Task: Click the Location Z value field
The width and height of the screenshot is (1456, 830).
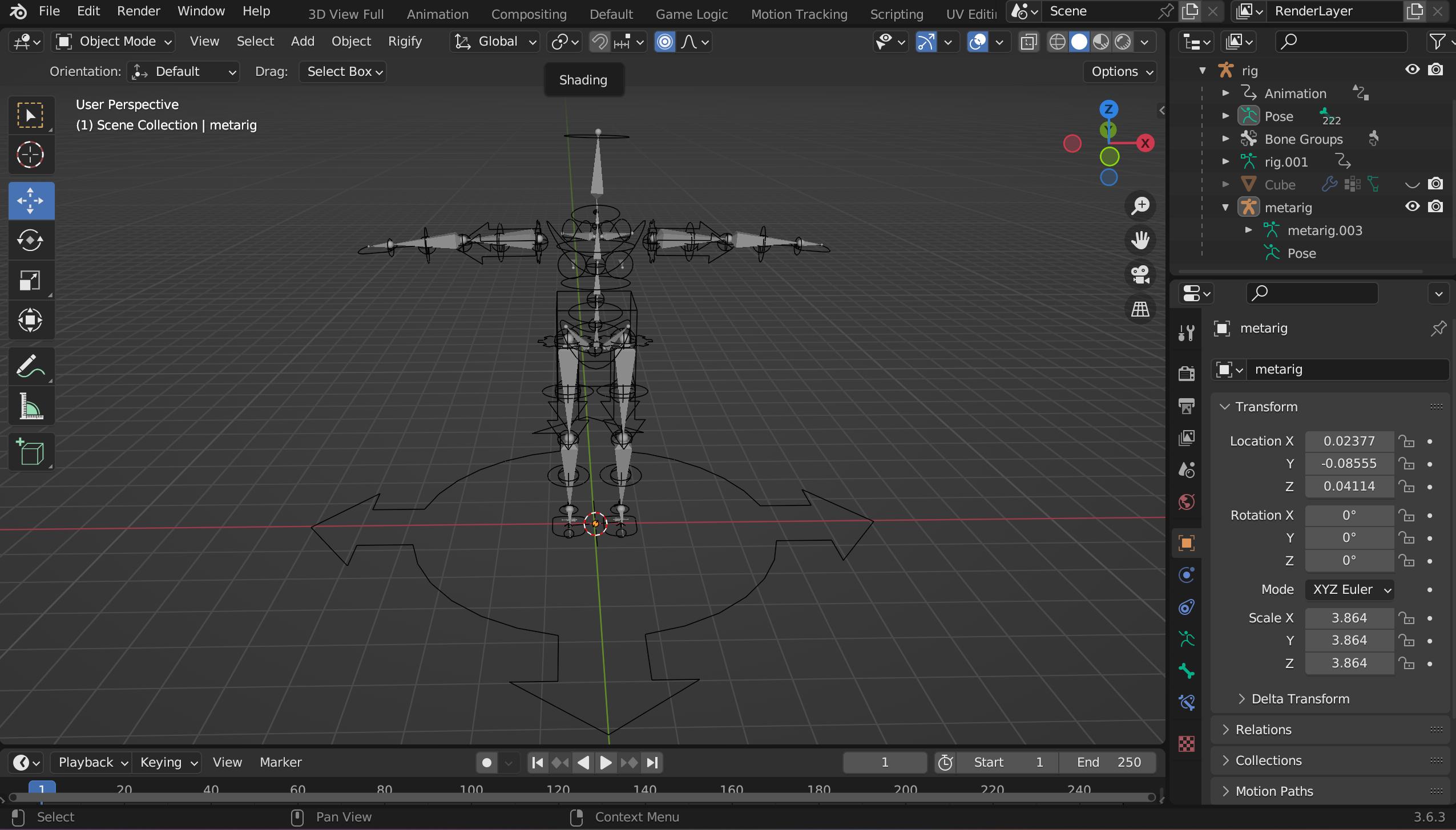Action: pos(1349,487)
